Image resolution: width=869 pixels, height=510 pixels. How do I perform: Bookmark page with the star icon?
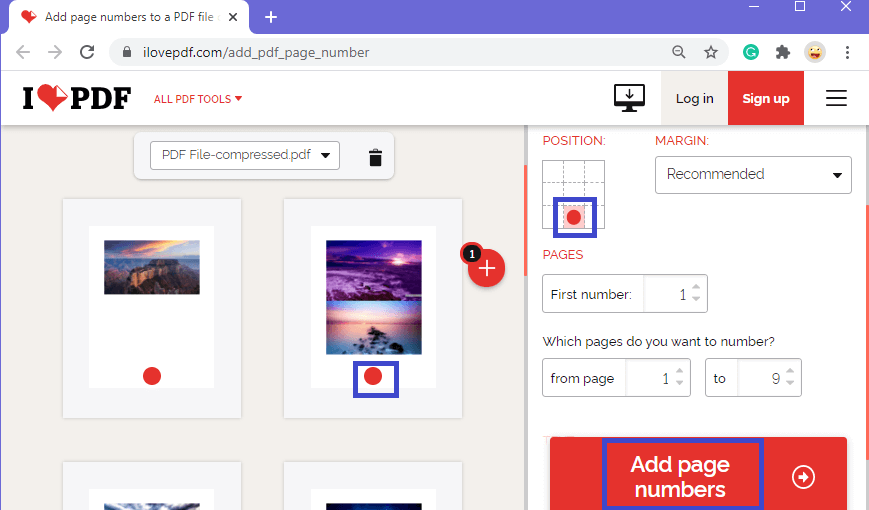point(711,52)
